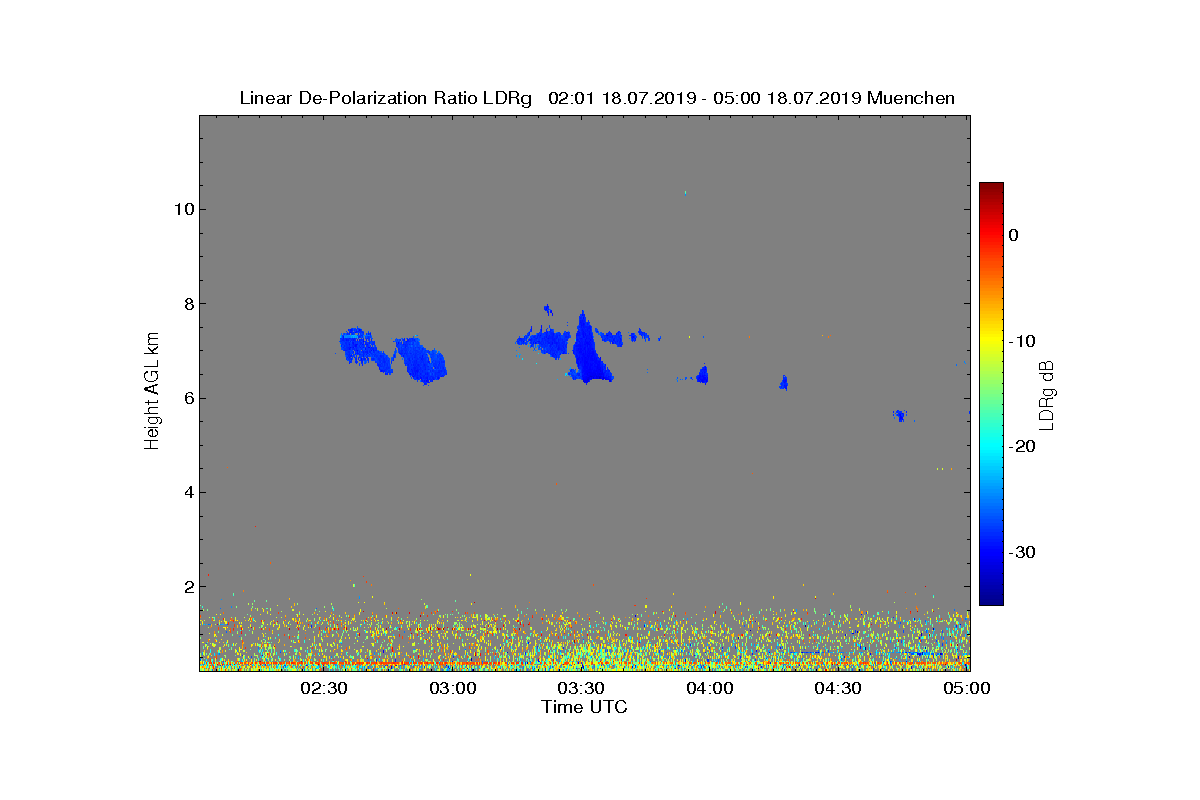1200x800 pixels.
Task: Click the 6 km height tick label
Action: (x=187, y=398)
